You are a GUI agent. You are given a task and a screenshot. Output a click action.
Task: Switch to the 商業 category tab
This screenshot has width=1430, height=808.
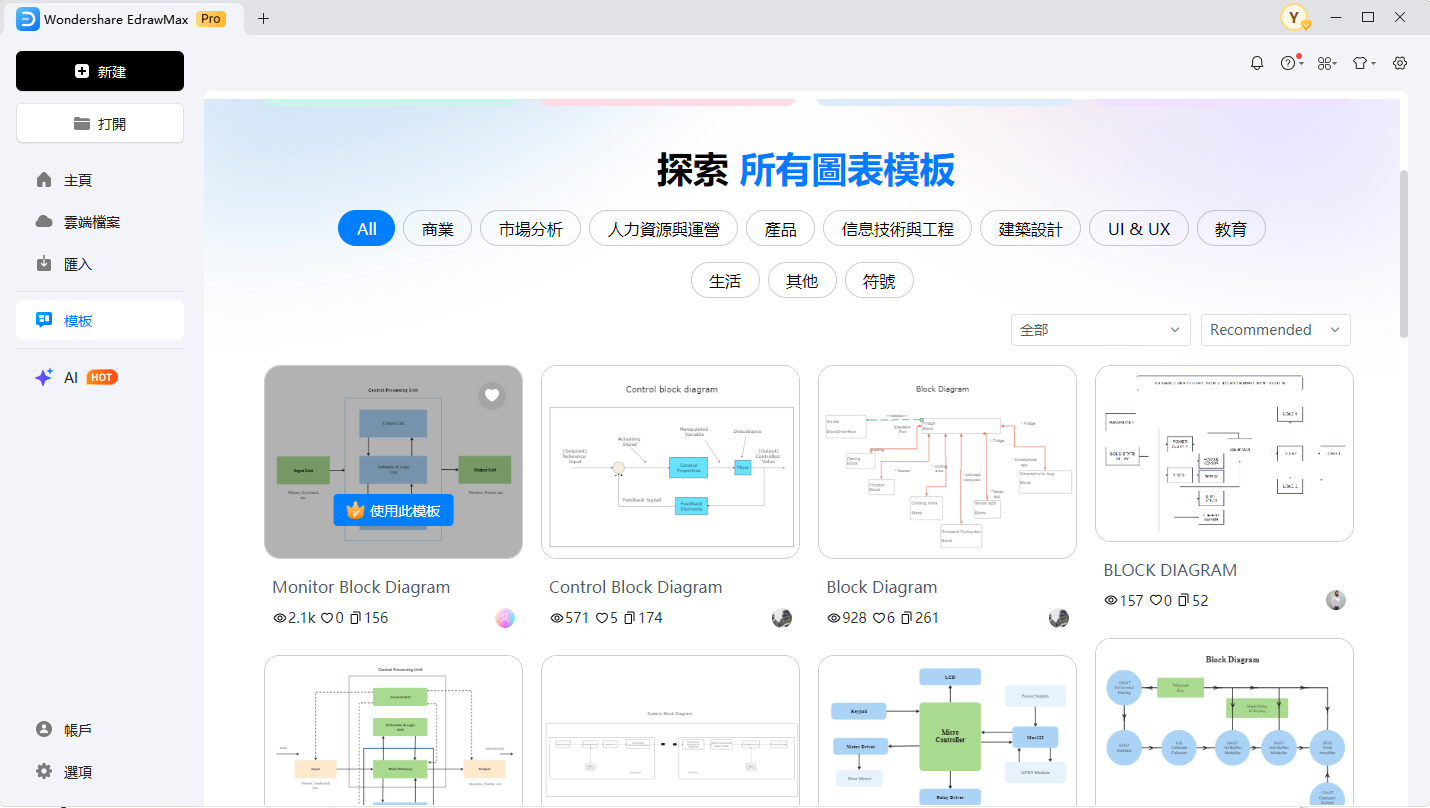point(437,228)
